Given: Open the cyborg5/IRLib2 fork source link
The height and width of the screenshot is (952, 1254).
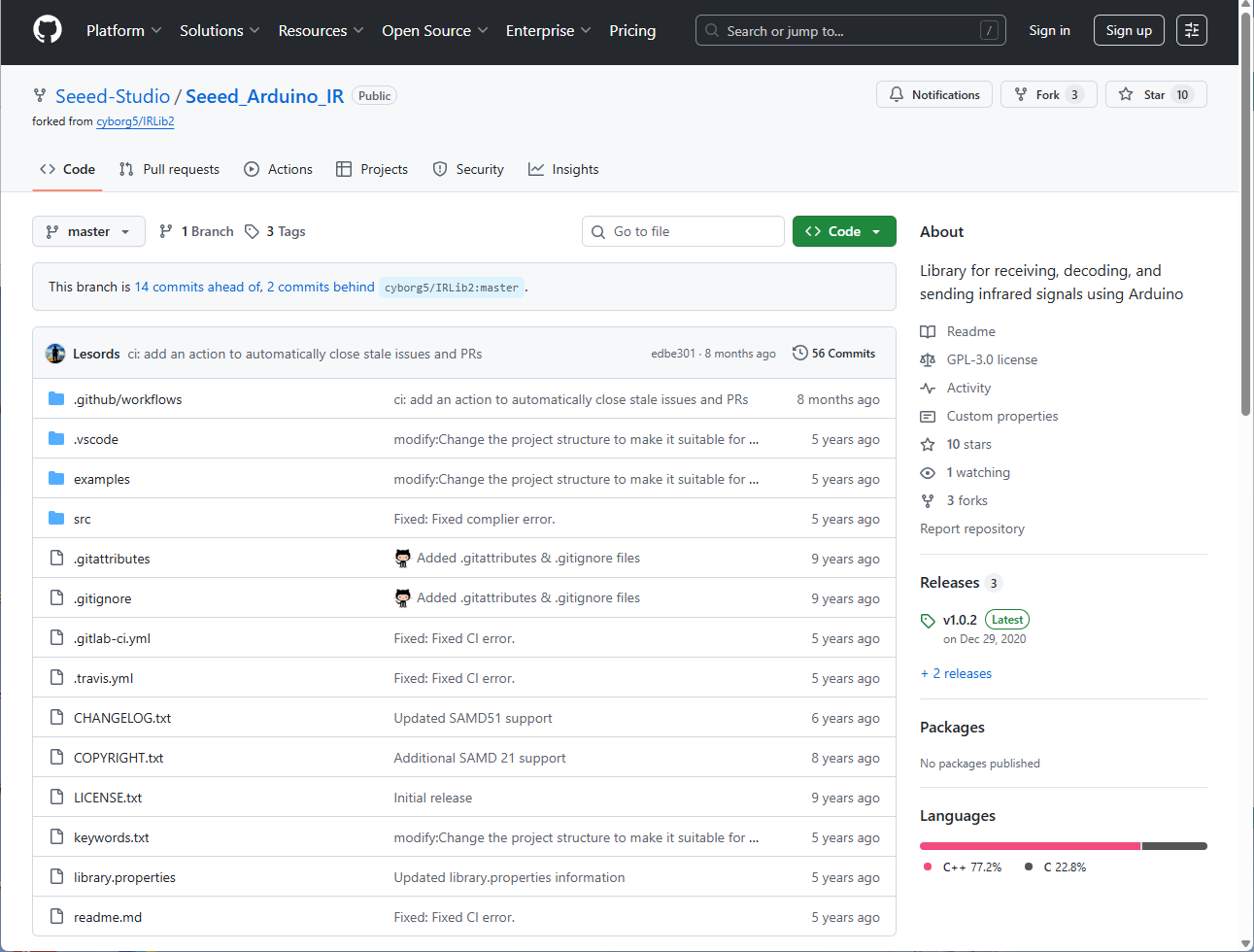Looking at the screenshot, I should (x=135, y=121).
